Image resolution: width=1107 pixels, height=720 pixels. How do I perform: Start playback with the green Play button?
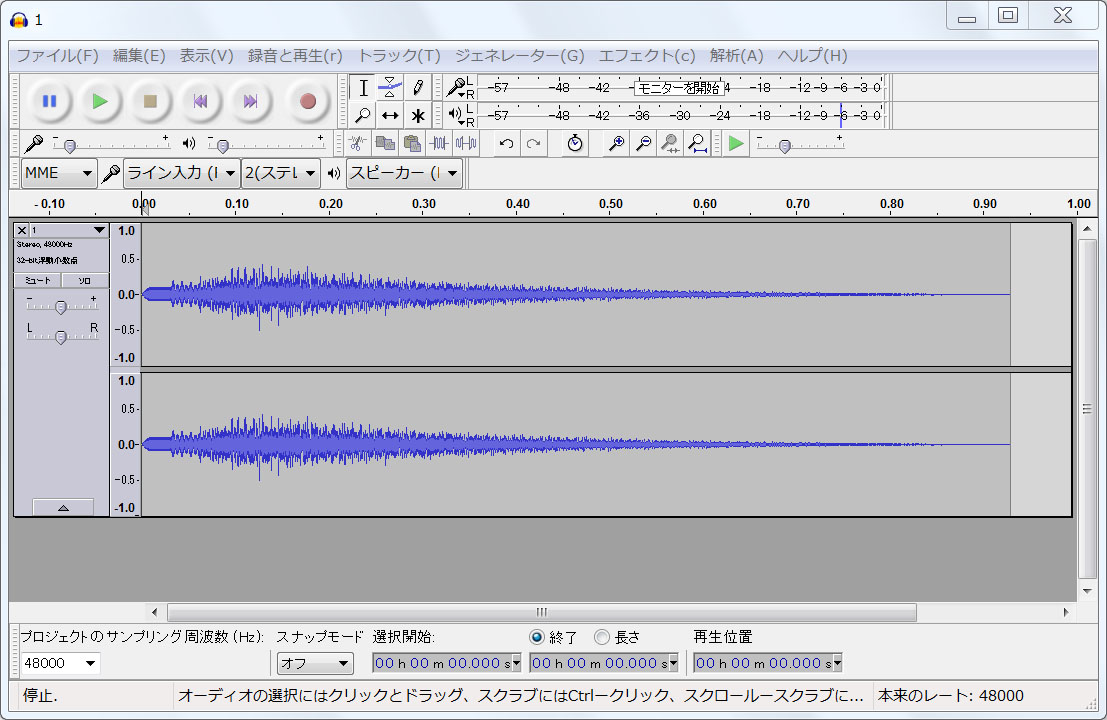100,102
